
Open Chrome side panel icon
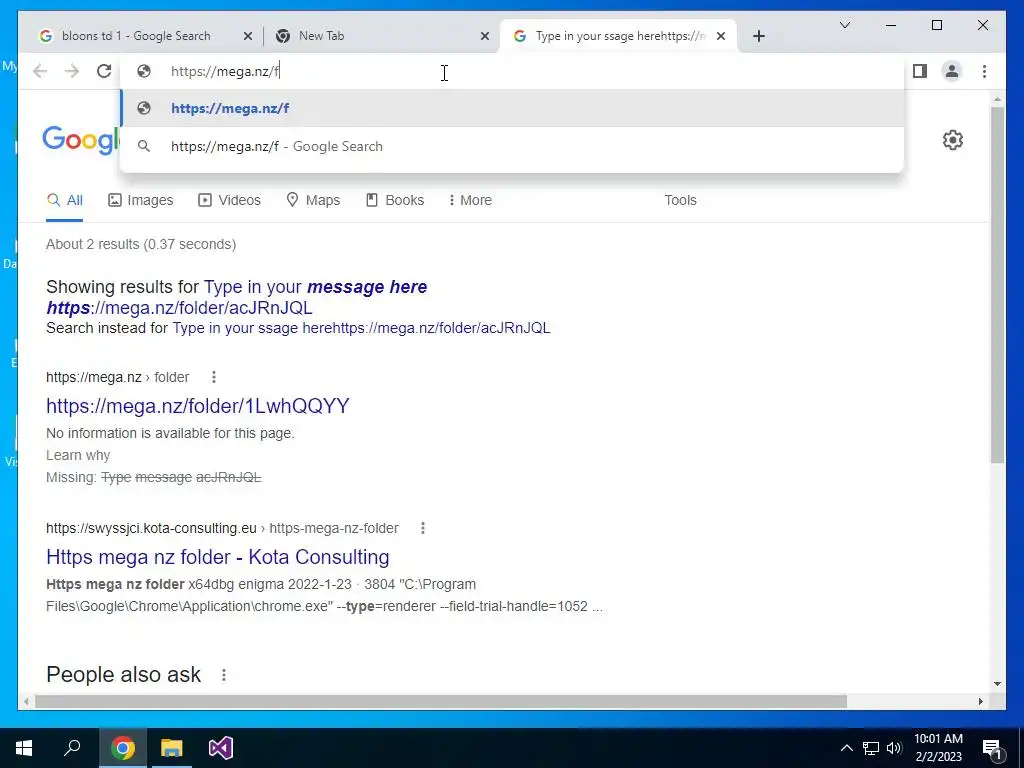pyautogui.click(x=920, y=71)
